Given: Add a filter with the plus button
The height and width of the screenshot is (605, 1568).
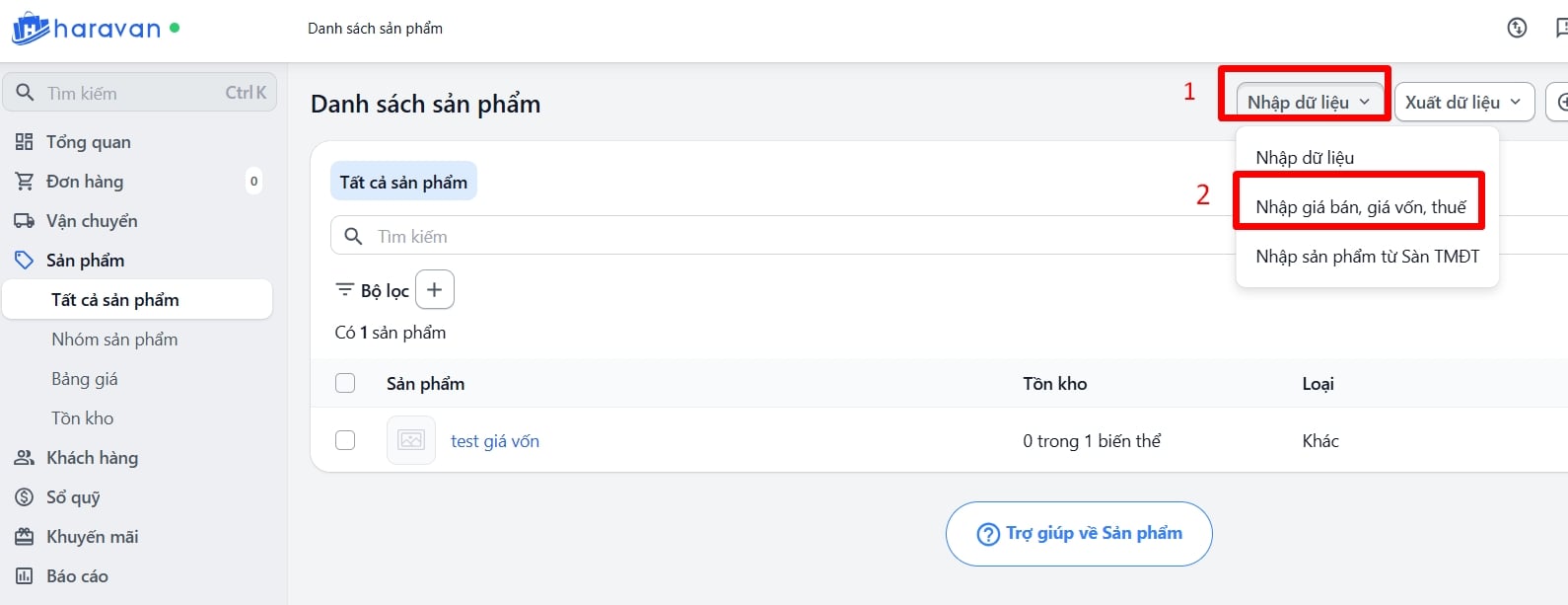Looking at the screenshot, I should coord(434,290).
